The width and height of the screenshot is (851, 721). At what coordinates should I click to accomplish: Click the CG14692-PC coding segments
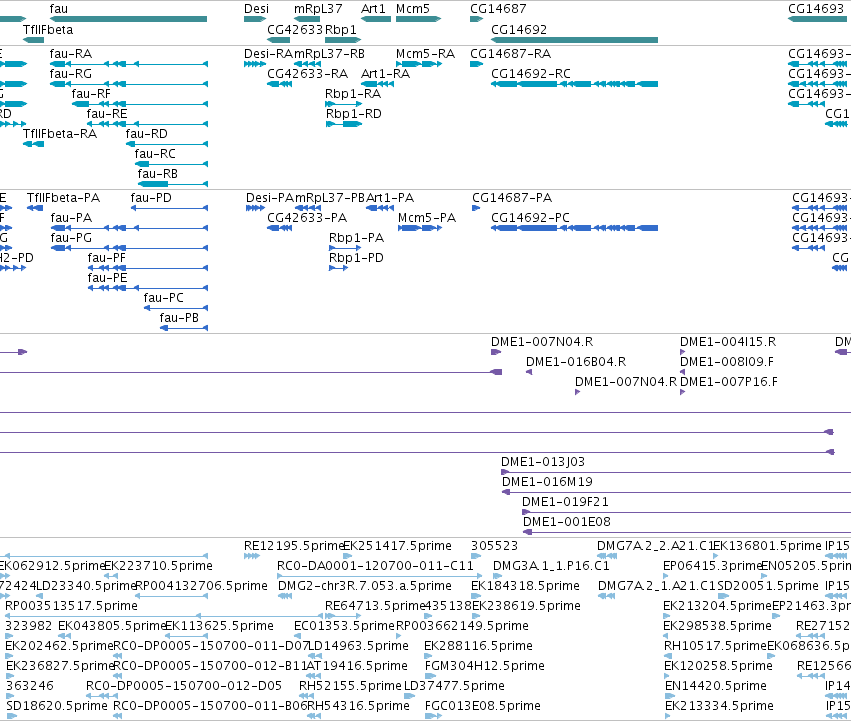click(x=575, y=227)
